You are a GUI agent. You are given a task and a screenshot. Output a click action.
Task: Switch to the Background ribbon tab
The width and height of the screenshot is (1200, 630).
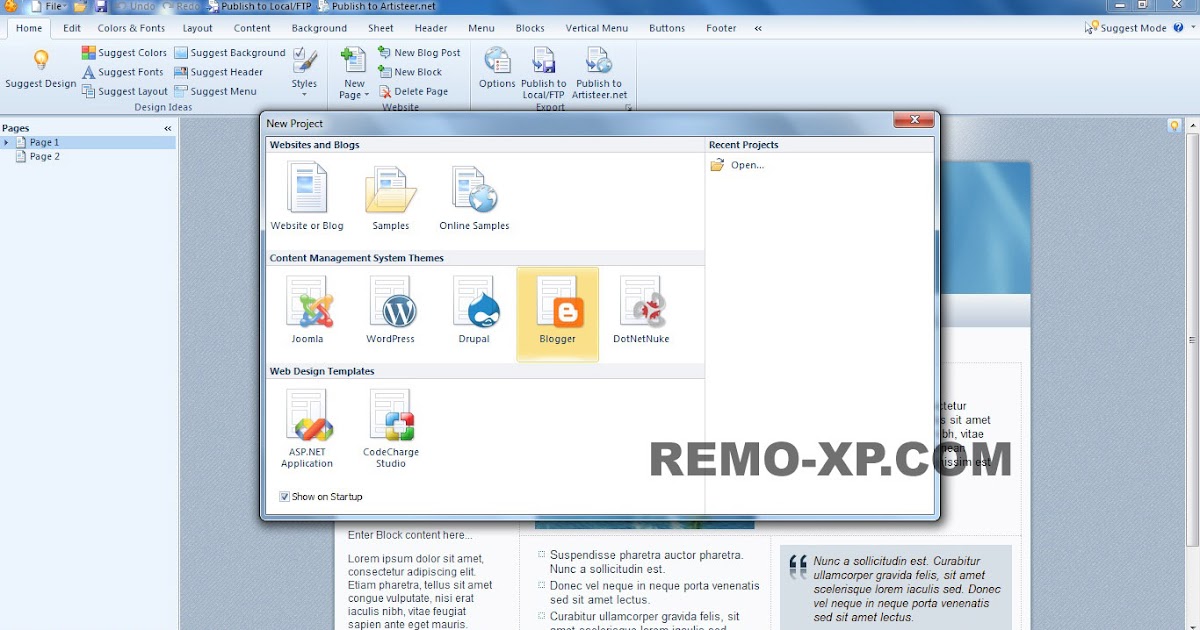[319, 28]
